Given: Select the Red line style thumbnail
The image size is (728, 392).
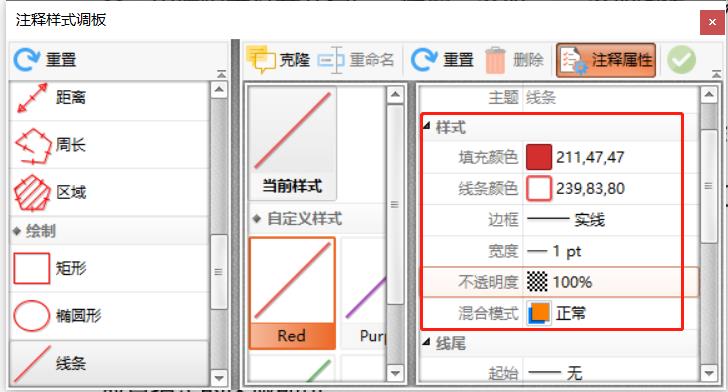Looking at the screenshot, I should (292, 294).
